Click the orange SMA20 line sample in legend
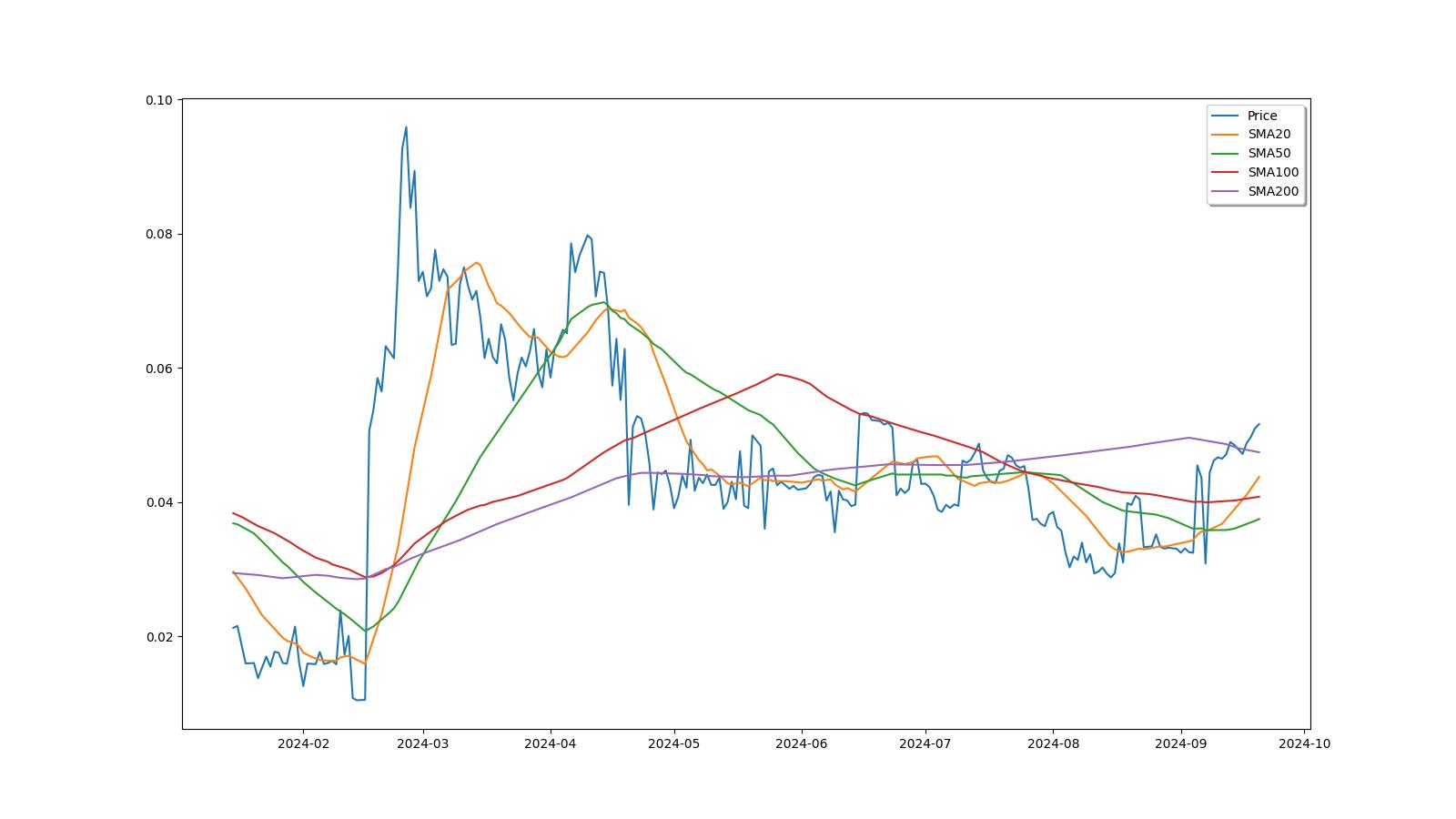1456x819 pixels. (1226, 136)
